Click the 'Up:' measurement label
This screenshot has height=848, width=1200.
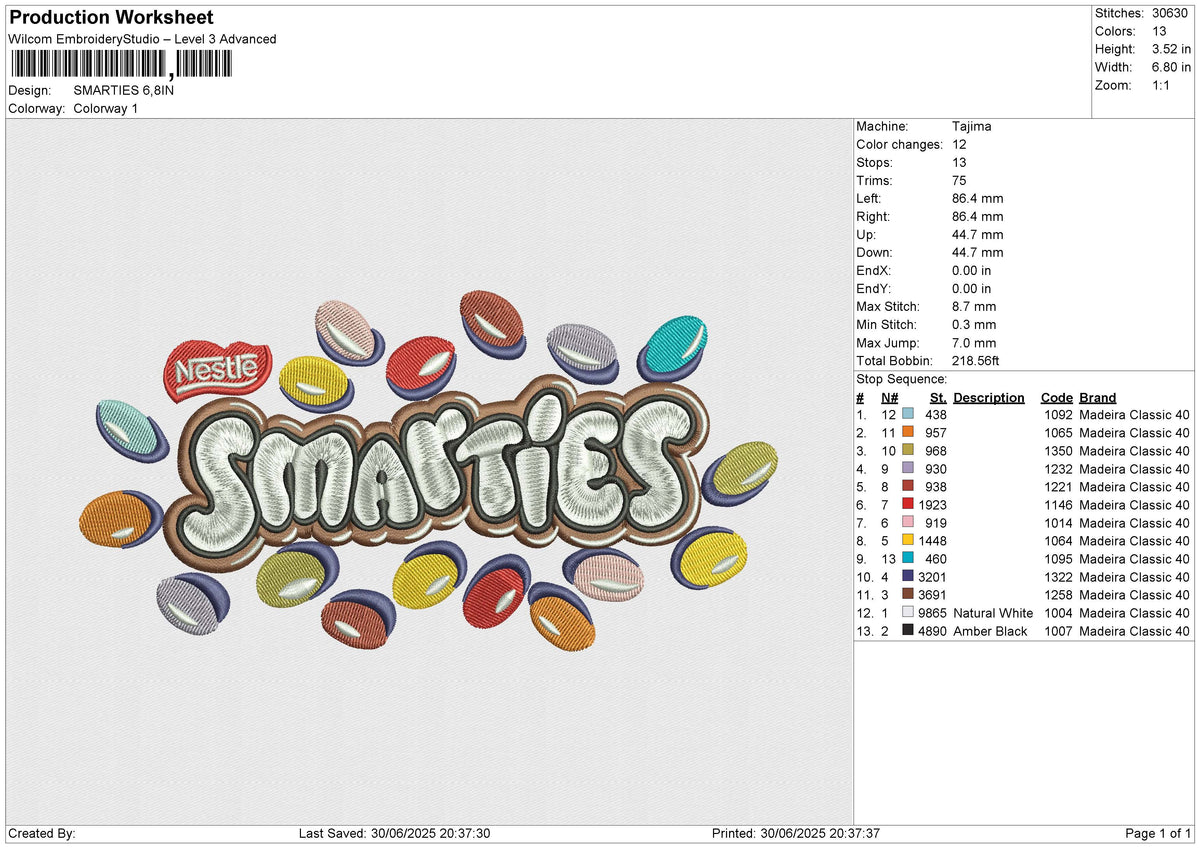click(x=866, y=235)
